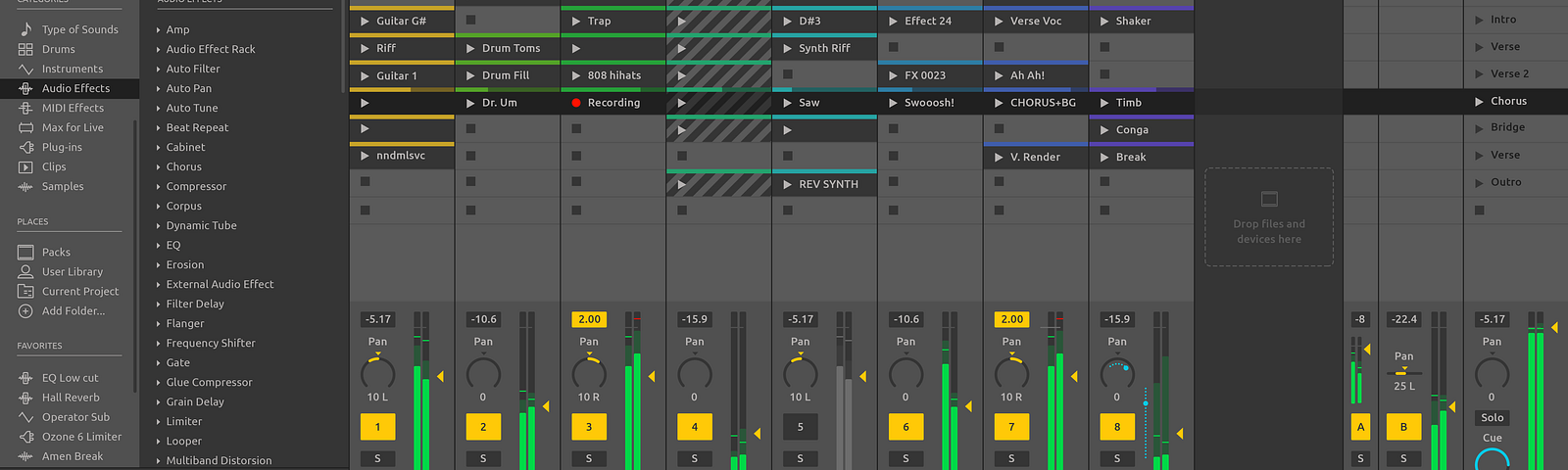The height and width of the screenshot is (470, 1568).
Task: Open the Hall Reverb favorite
Action: pyautogui.click(x=59, y=398)
